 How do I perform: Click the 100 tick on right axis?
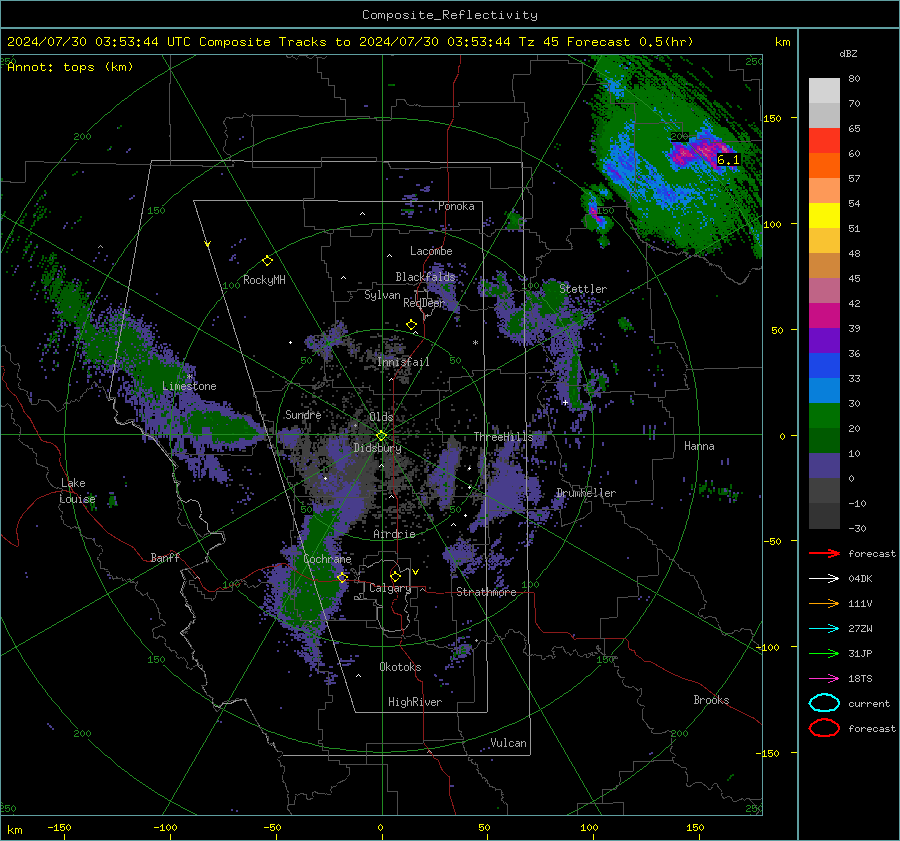pos(772,224)
